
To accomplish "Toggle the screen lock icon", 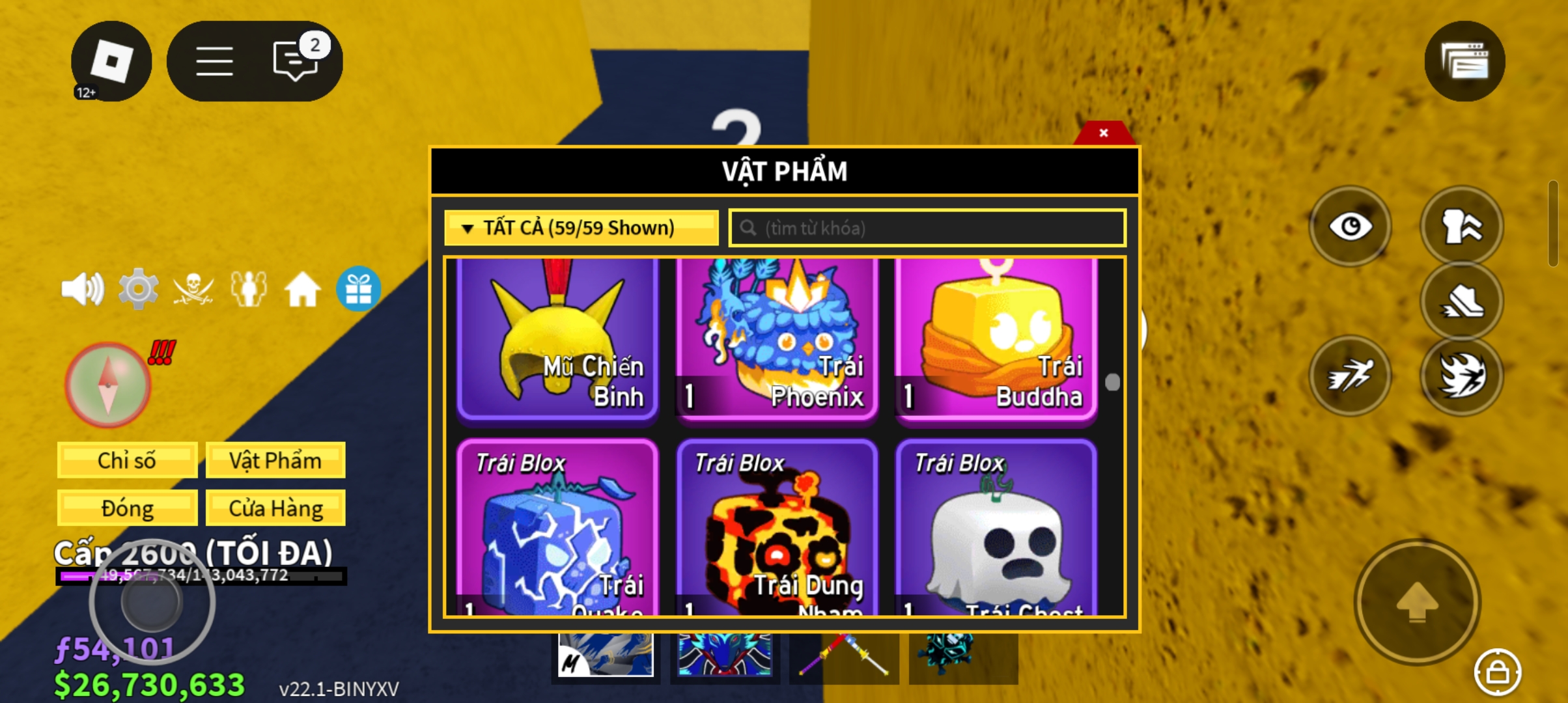I will 1498,672.
